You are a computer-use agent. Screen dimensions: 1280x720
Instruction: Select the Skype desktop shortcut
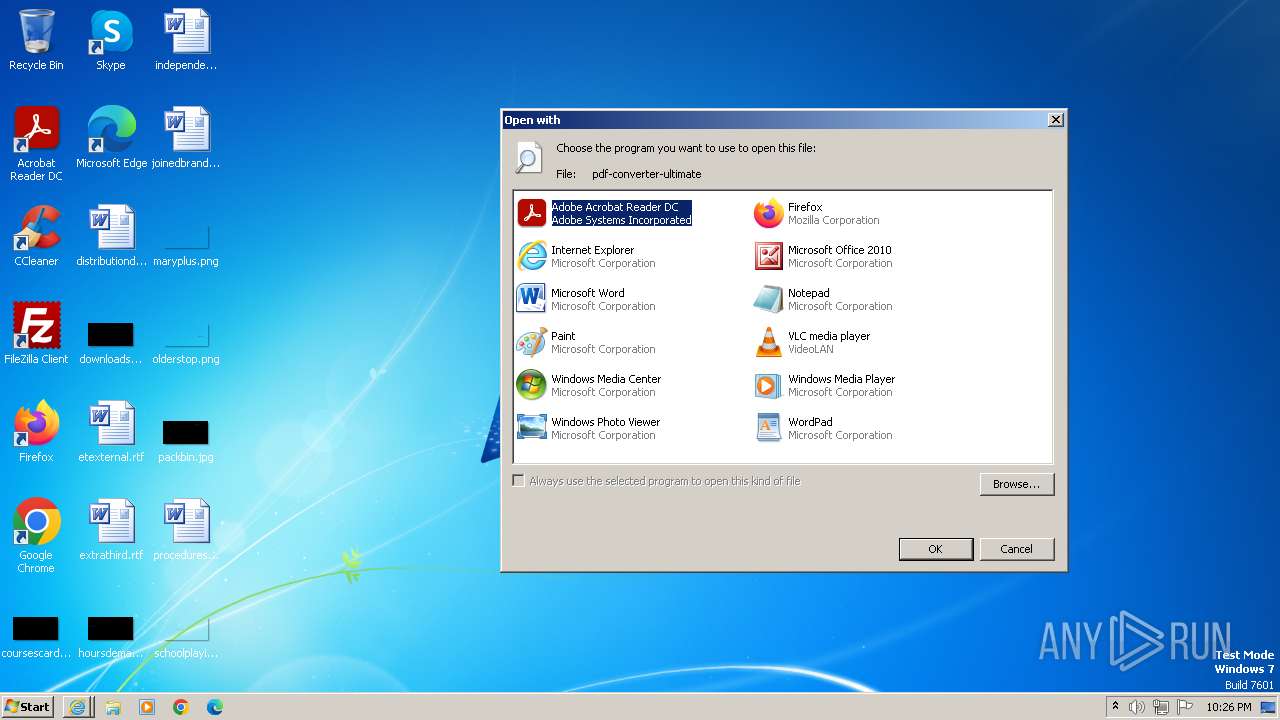click(x=110, y=40)
